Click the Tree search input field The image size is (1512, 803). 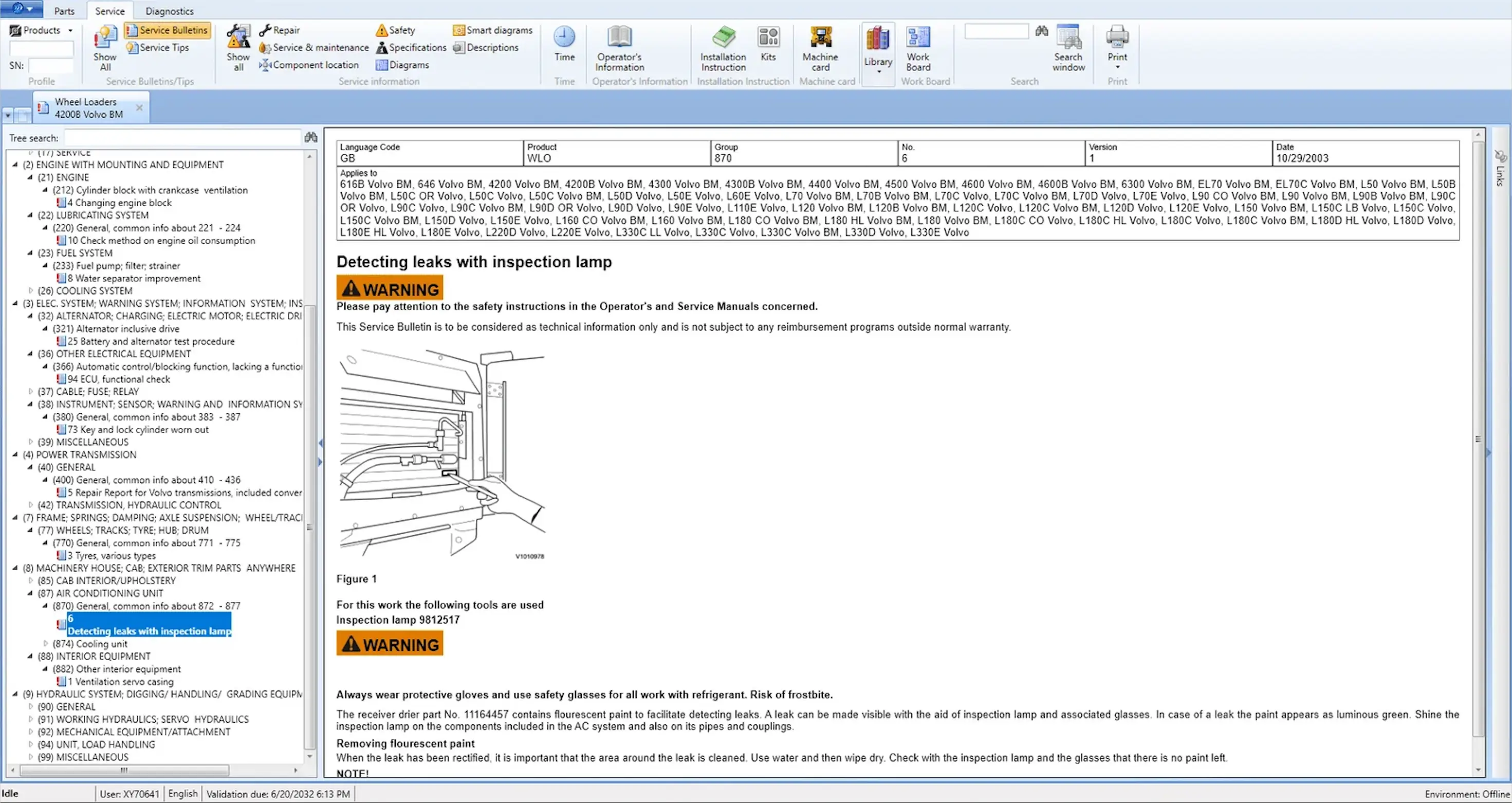(x=182, y=138)
